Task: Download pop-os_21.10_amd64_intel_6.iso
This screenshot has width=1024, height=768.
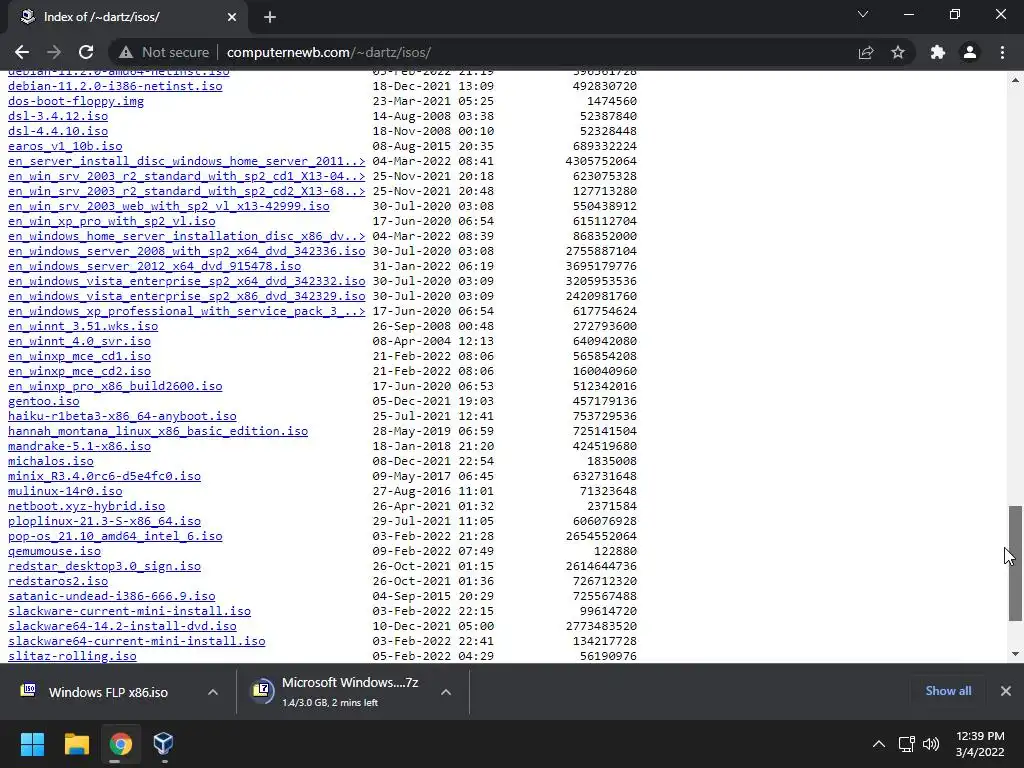Action: [x=115, y=537]
